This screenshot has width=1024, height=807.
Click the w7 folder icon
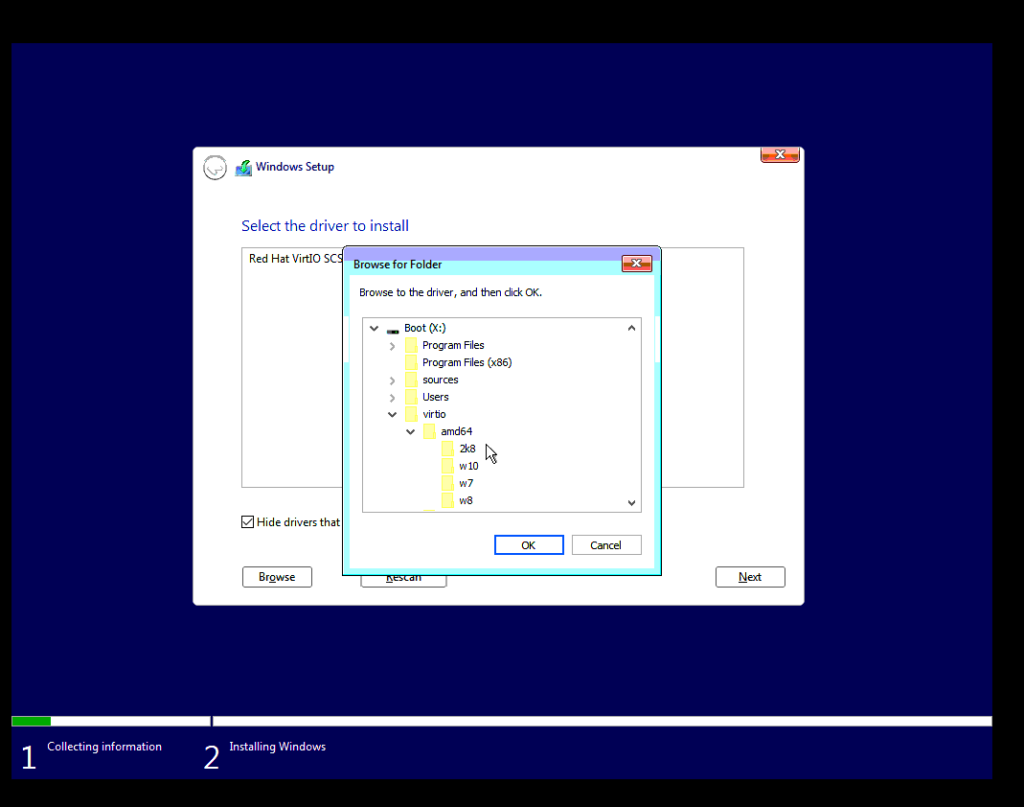coord(448,483)
